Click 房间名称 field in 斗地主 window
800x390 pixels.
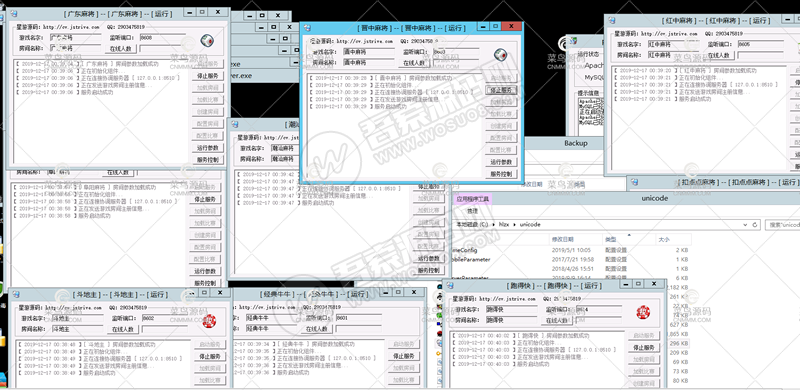click(x=78, y=329)
